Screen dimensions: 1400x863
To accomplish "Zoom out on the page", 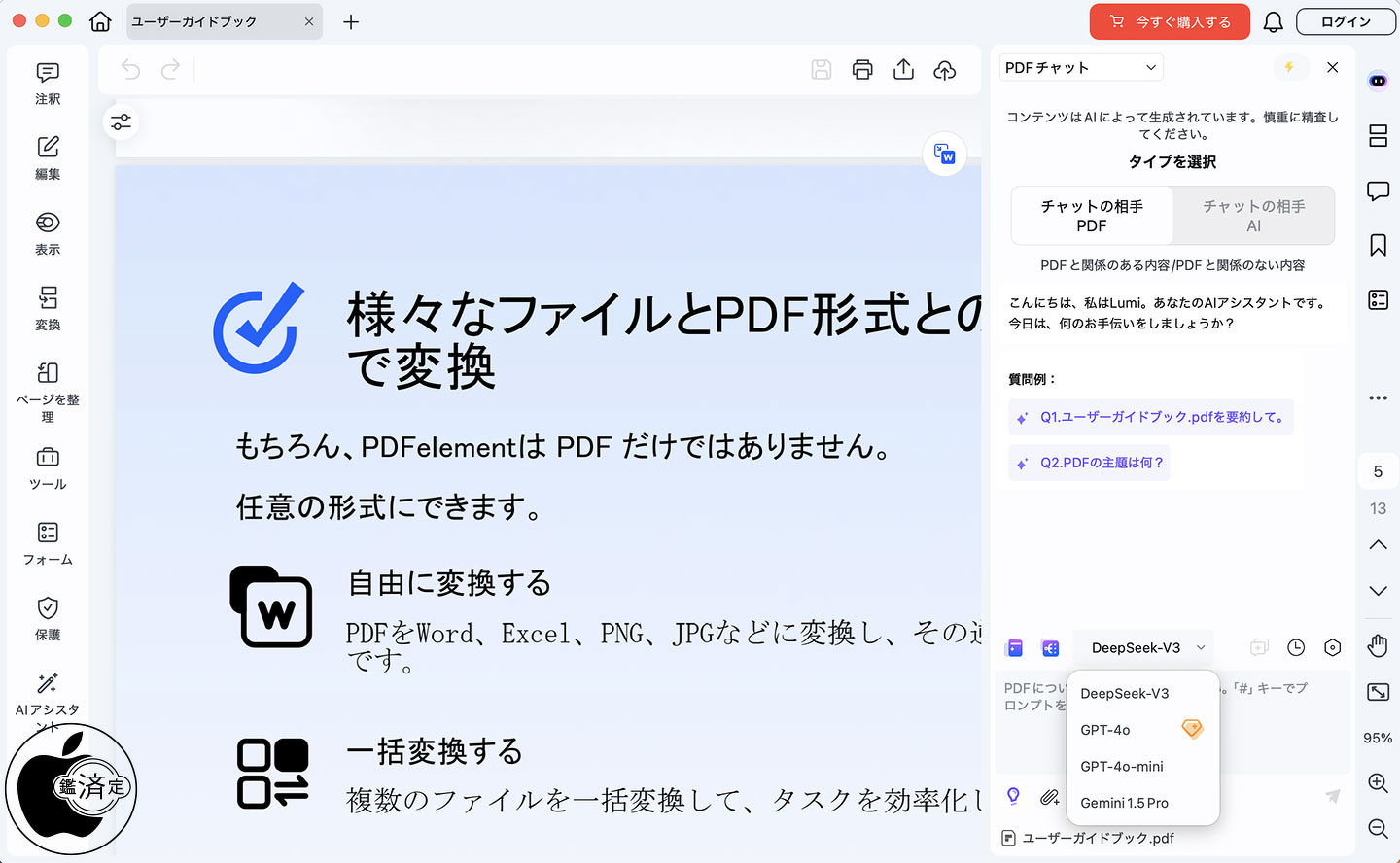I will (1378, 828).
